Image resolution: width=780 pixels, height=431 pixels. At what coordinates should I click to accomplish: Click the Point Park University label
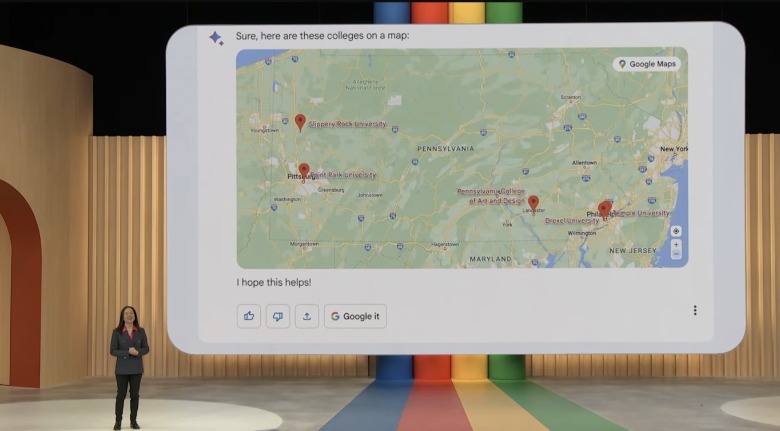(343, 175)
